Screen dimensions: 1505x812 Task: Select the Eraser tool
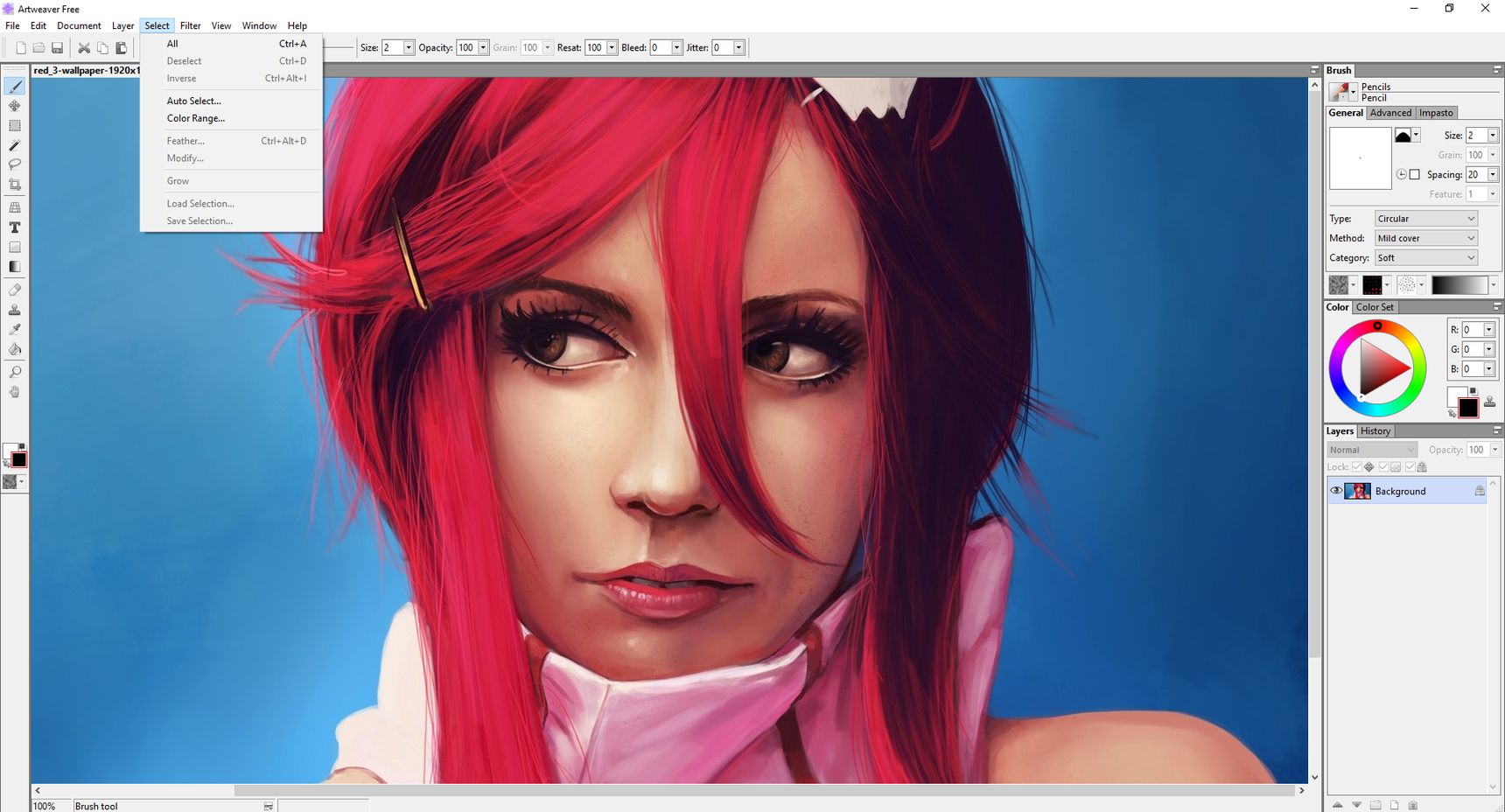pos(15,290)
